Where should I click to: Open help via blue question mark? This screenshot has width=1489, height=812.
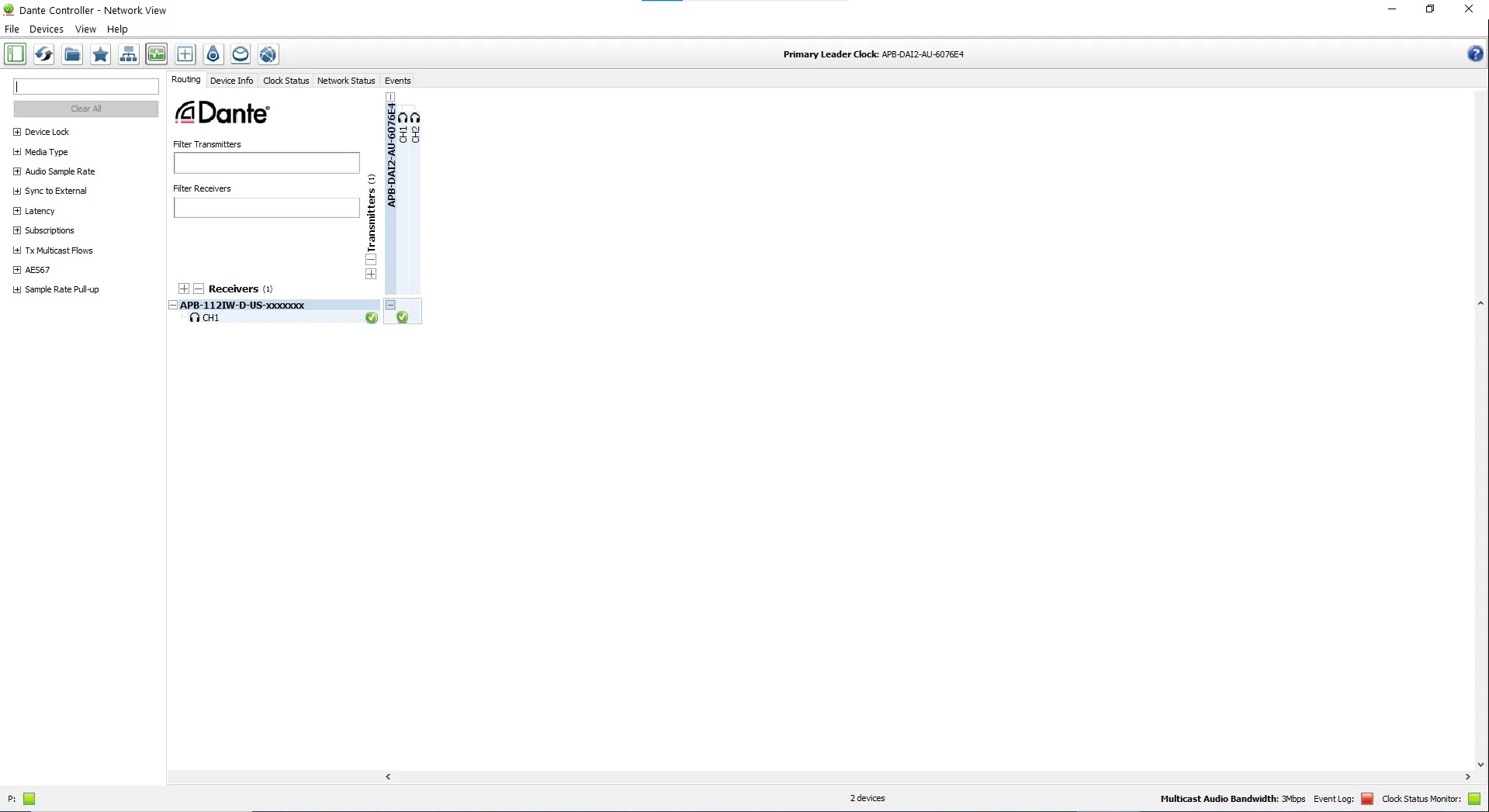[1475, 54]
